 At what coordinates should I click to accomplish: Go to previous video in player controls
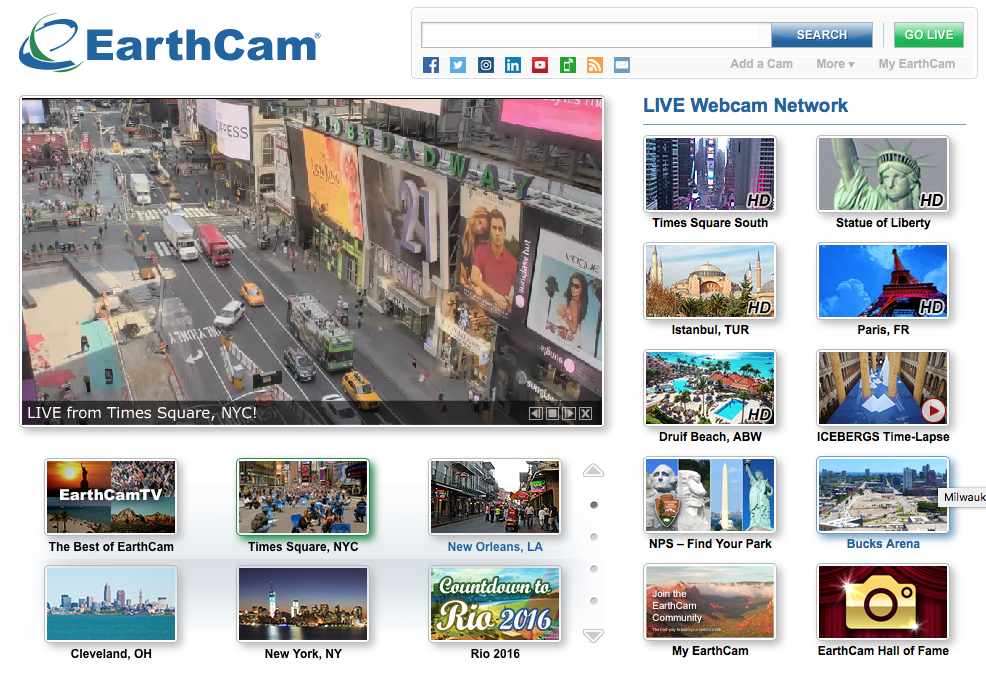[535, 413]
